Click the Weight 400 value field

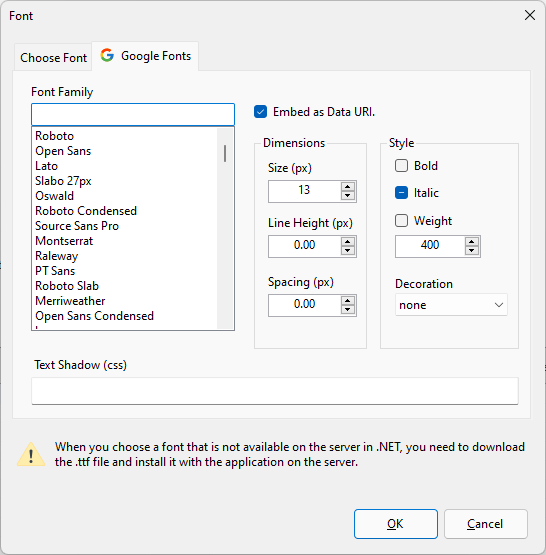point(430,246)
